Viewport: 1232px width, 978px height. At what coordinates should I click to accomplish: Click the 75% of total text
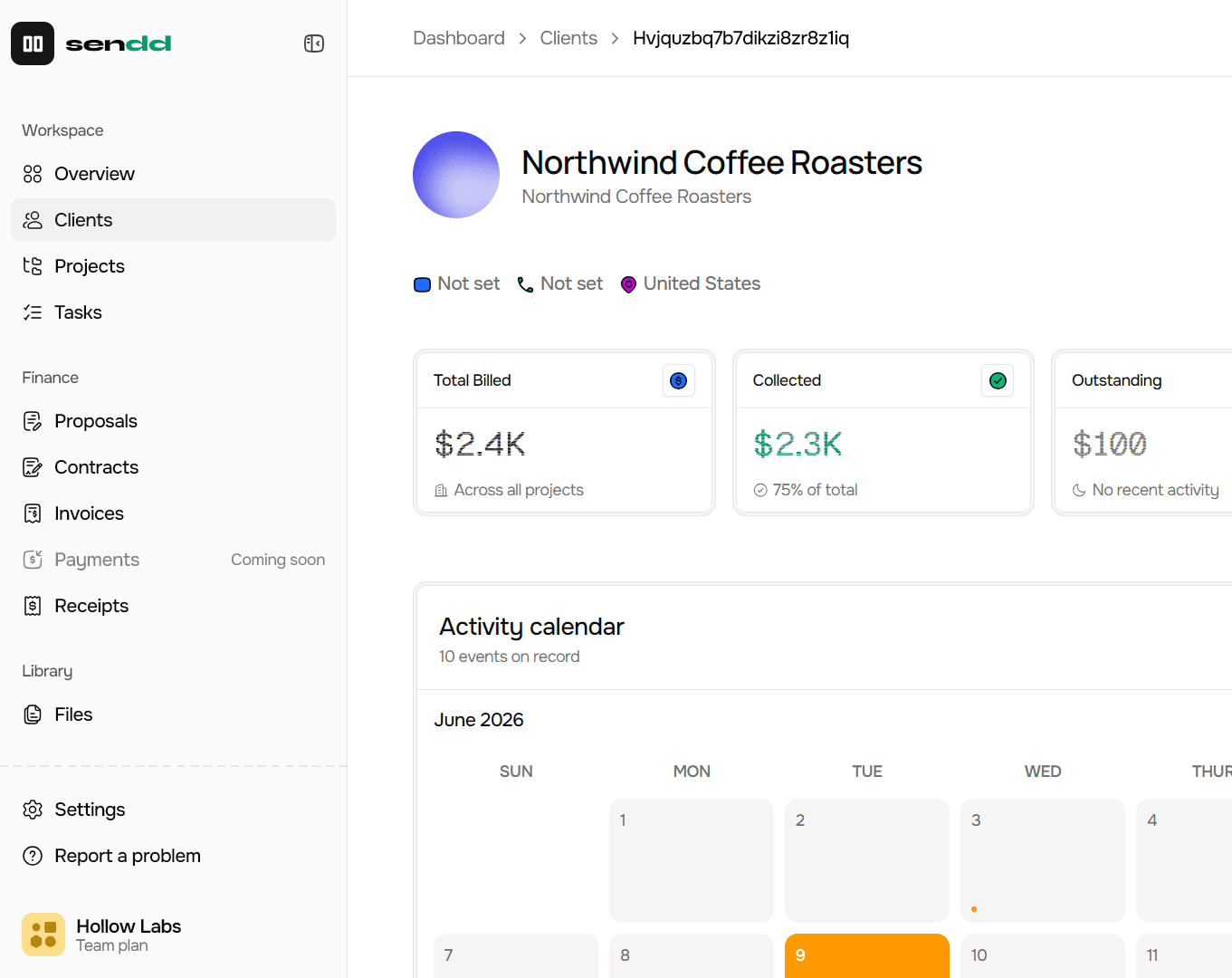point(815,490)
